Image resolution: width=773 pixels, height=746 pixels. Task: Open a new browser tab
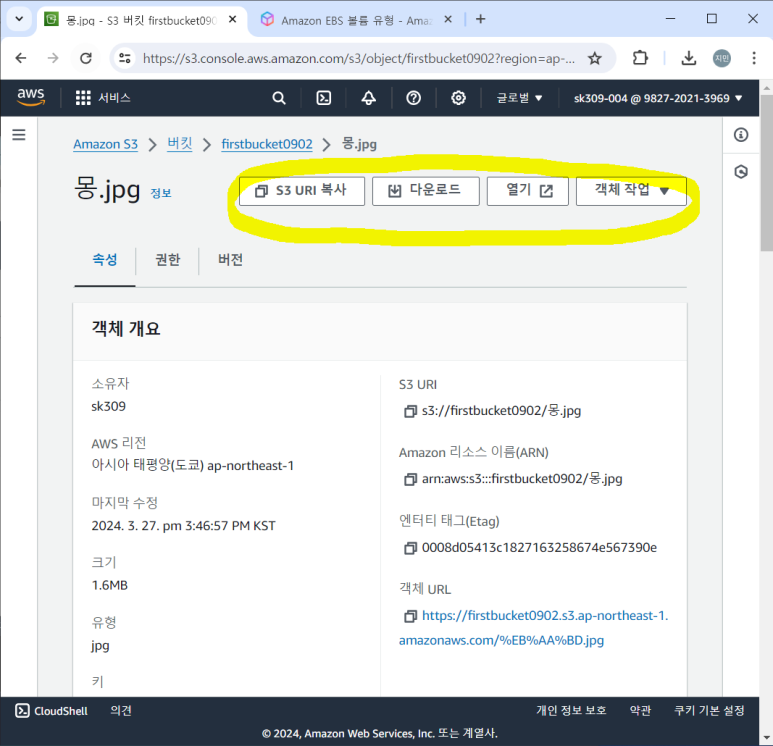[481, 19]
